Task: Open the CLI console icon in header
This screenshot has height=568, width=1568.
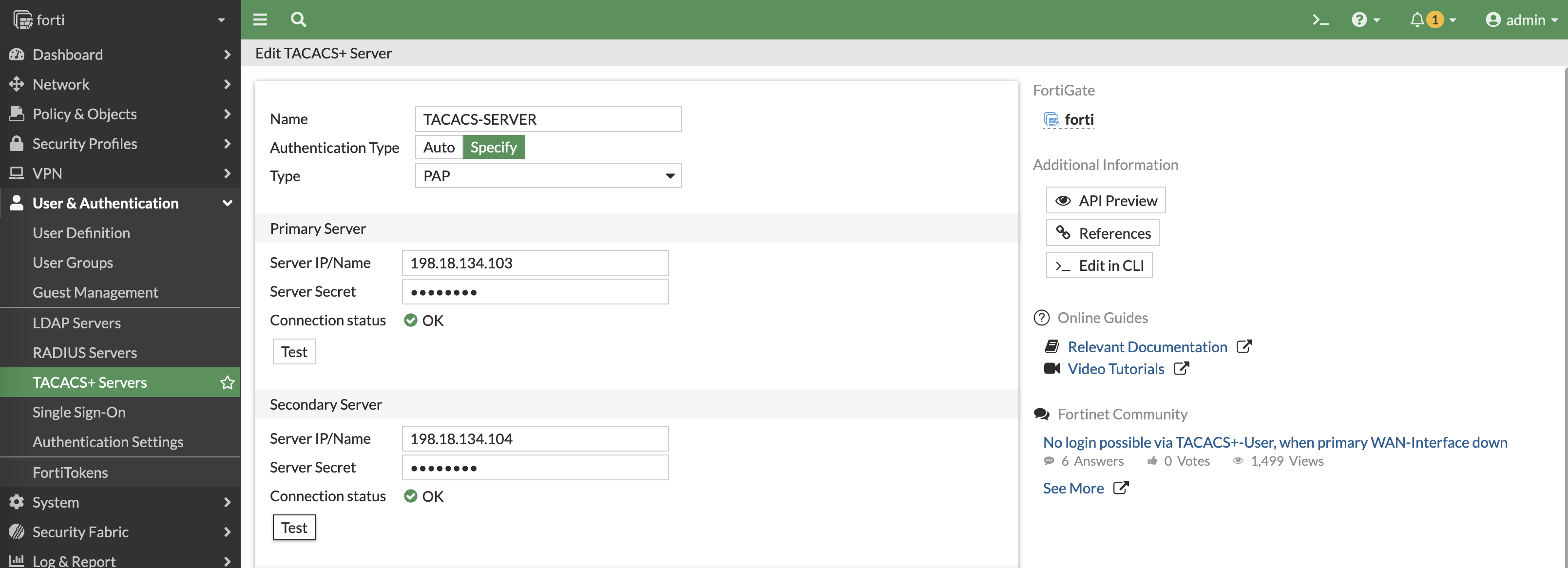Action: pyautogui.click(x=1319, y=19)
